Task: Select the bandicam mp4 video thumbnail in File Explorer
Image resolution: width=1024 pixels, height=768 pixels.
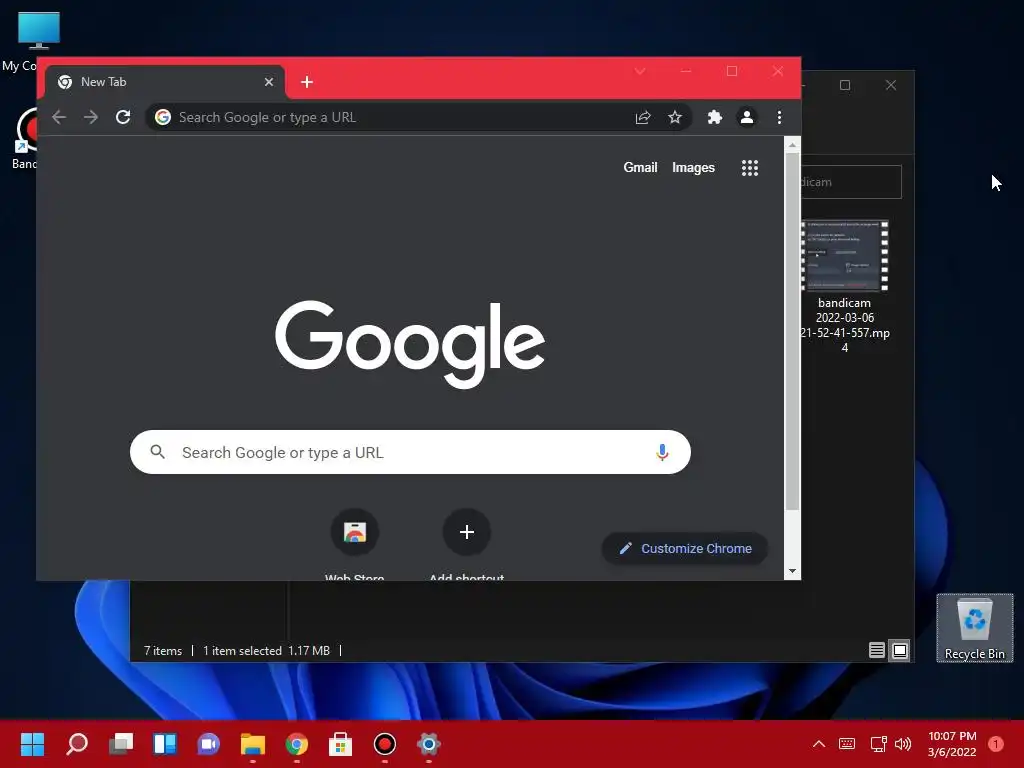Action: click(845, 255)
